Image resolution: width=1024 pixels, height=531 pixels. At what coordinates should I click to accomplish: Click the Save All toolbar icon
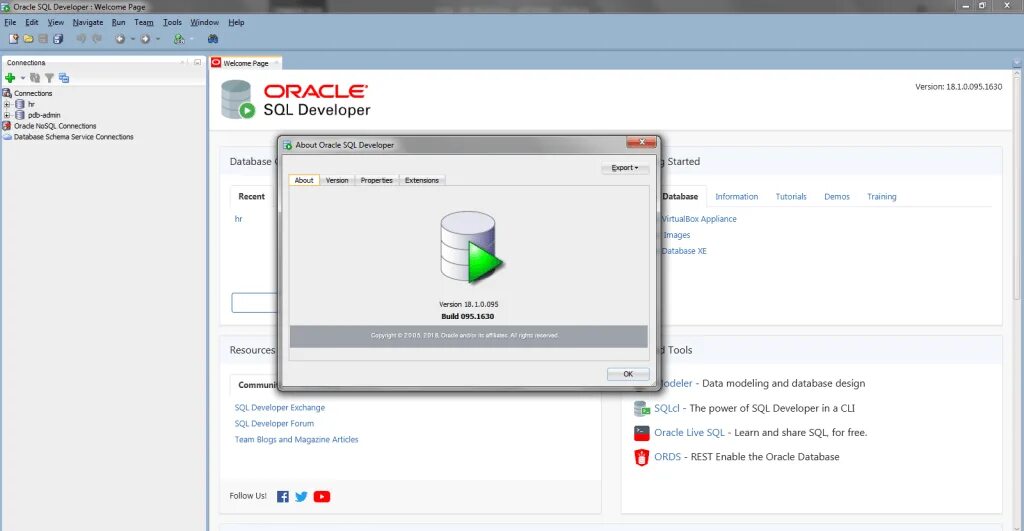pos(58,39)
